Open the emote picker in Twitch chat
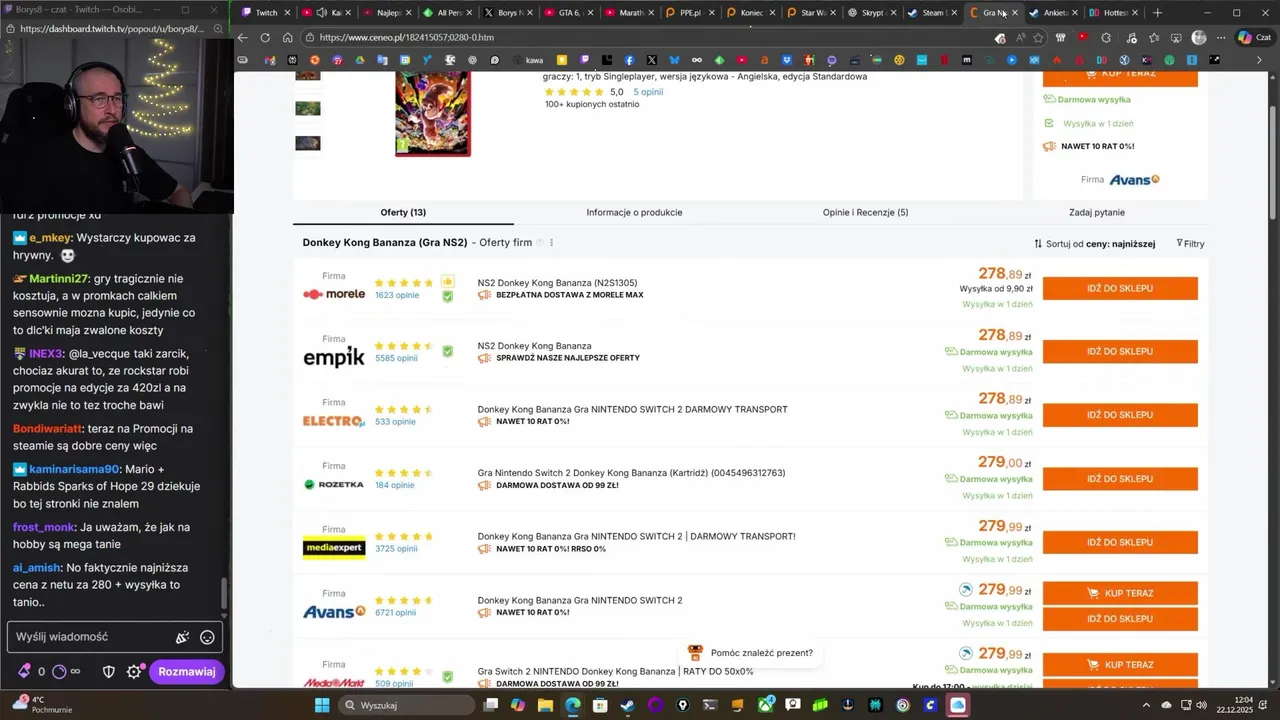 point(207,637)
